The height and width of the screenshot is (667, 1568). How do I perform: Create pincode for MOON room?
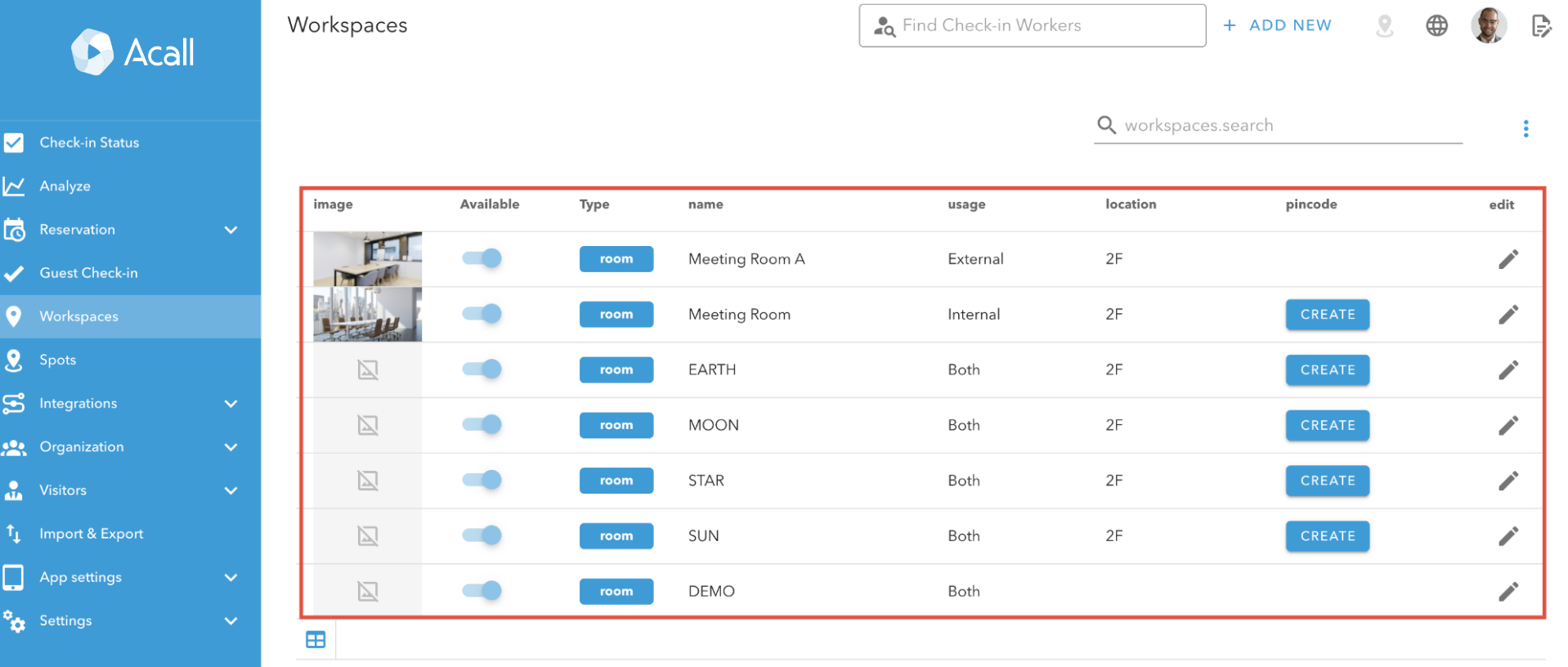point(1328,426)
